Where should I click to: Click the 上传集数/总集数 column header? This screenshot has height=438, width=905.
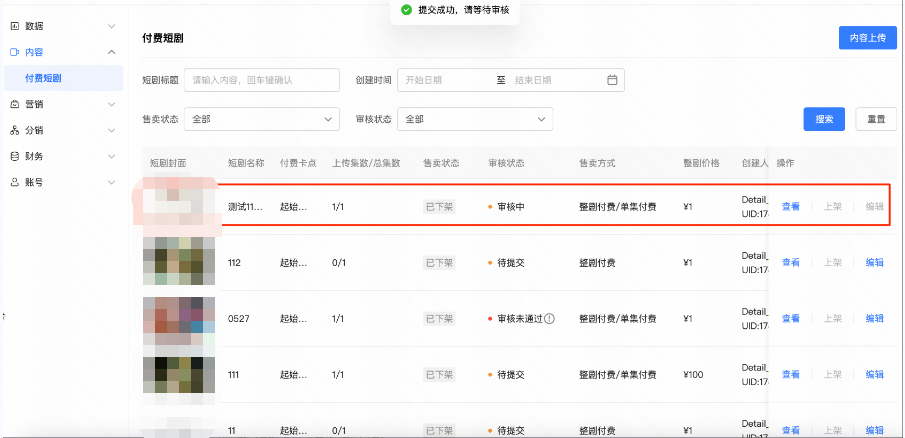pos(366,163)
